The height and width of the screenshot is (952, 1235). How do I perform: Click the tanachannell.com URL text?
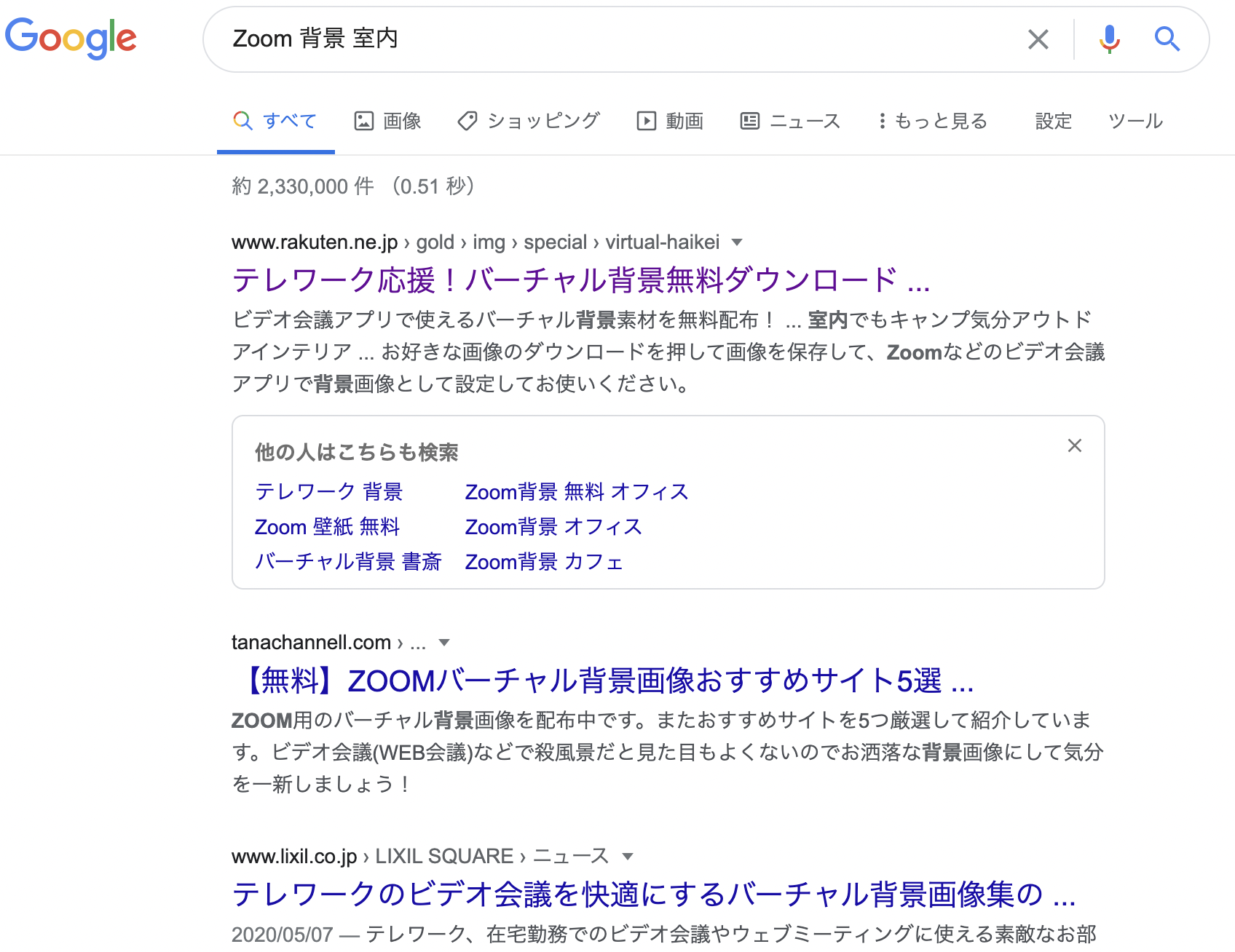click(x=311, y=643)
